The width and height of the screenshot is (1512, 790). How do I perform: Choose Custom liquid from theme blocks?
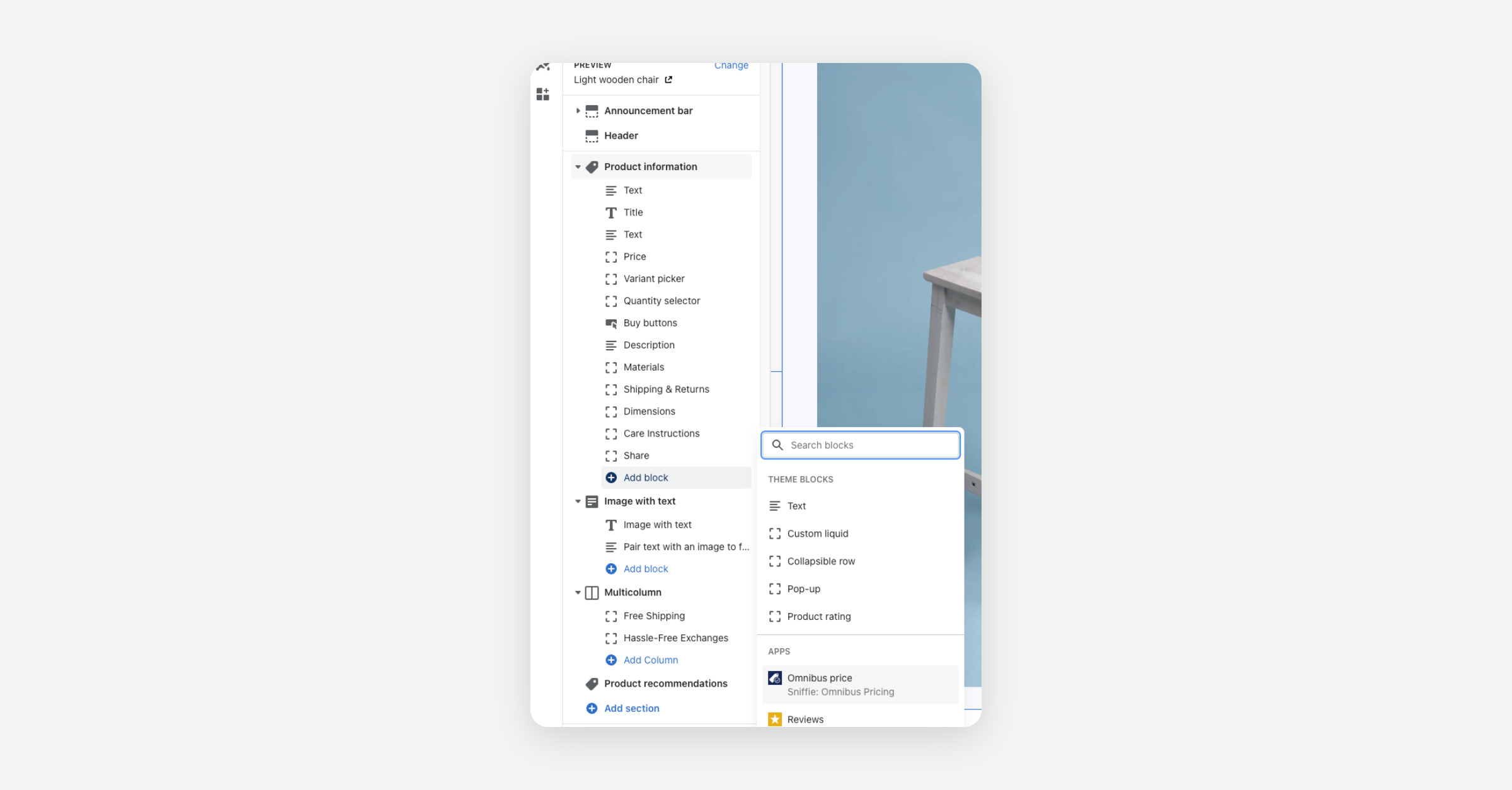point(817,534)
